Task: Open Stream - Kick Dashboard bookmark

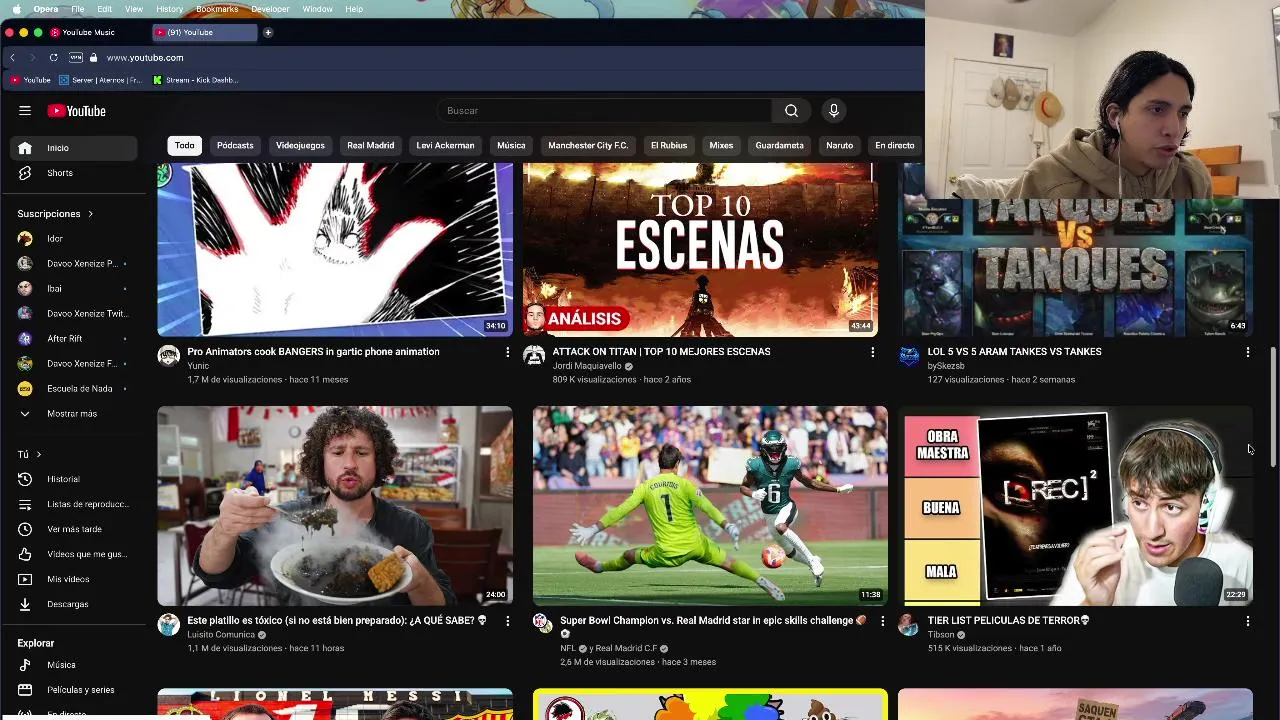Action: [x=196, y=80]
